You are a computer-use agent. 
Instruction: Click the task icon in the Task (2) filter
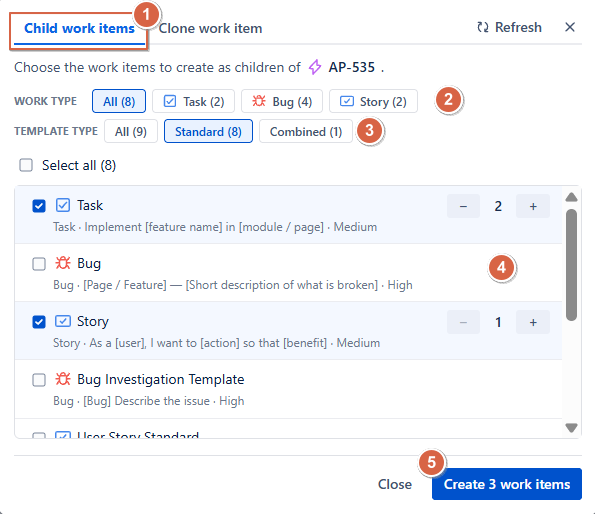170,101
